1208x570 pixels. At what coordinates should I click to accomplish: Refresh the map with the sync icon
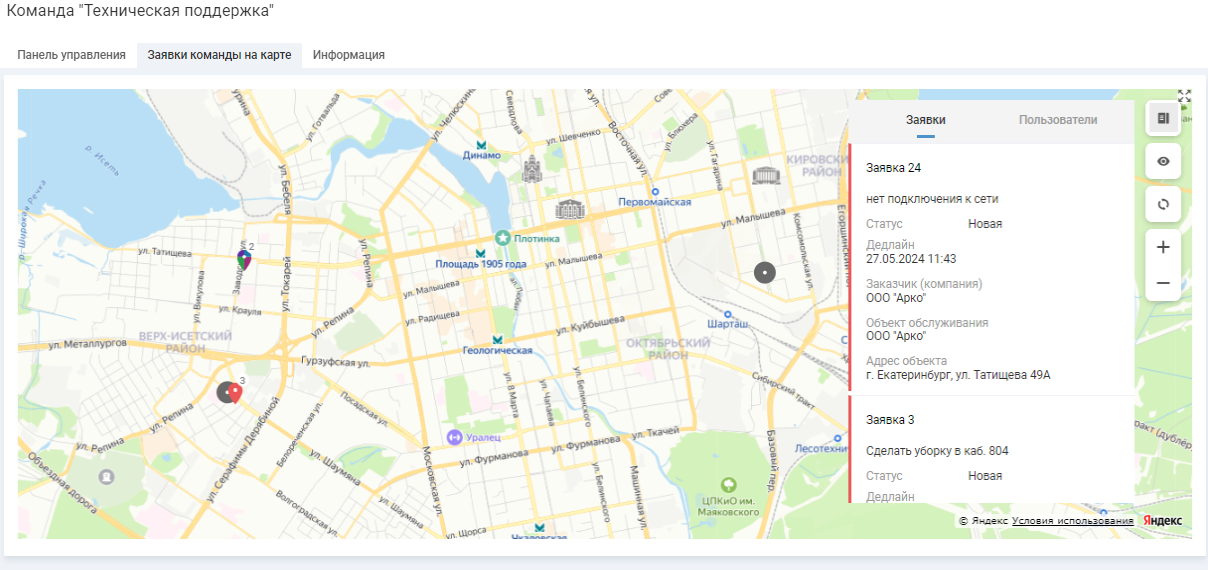pos(1163,204)
